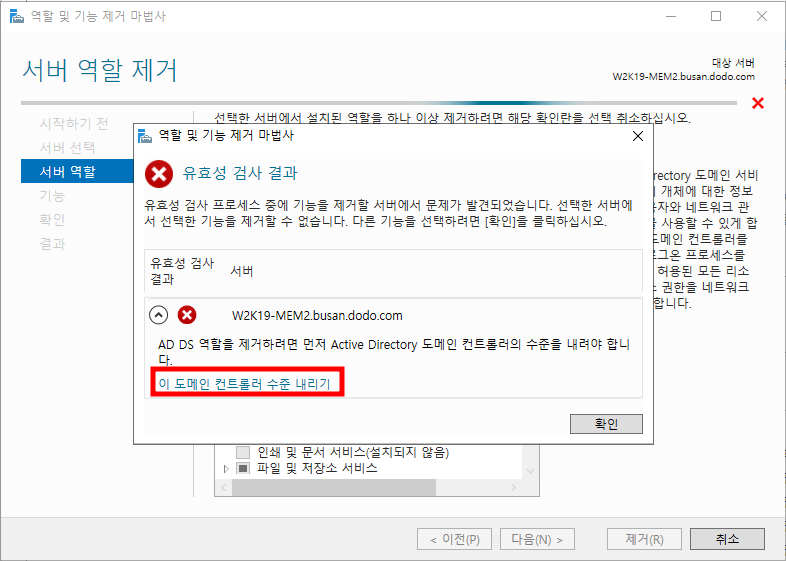Click the 제거(R) button
The image size is (786, 561).
pos(644,539)
